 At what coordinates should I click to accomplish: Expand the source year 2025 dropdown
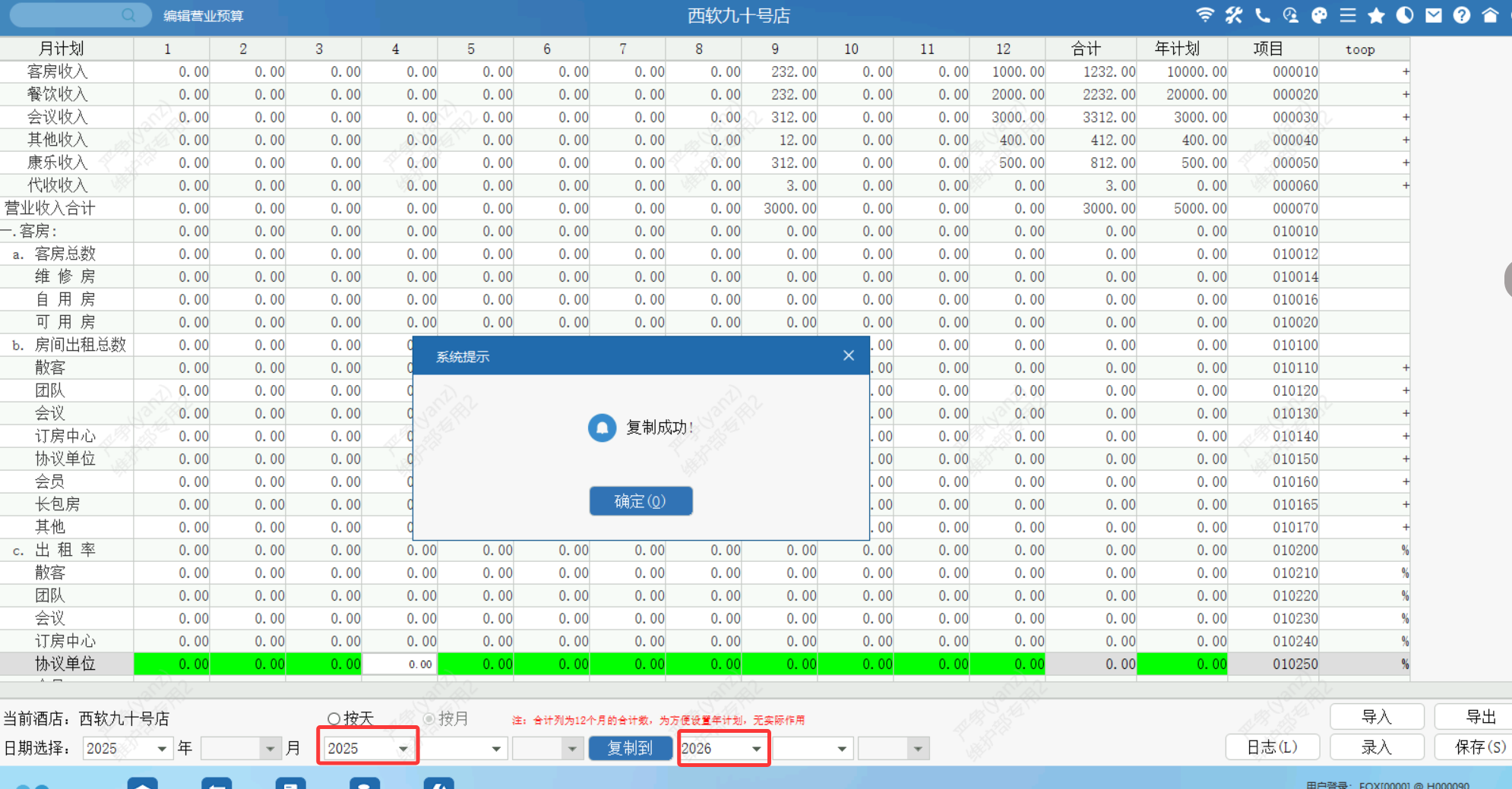pos(403,749)
